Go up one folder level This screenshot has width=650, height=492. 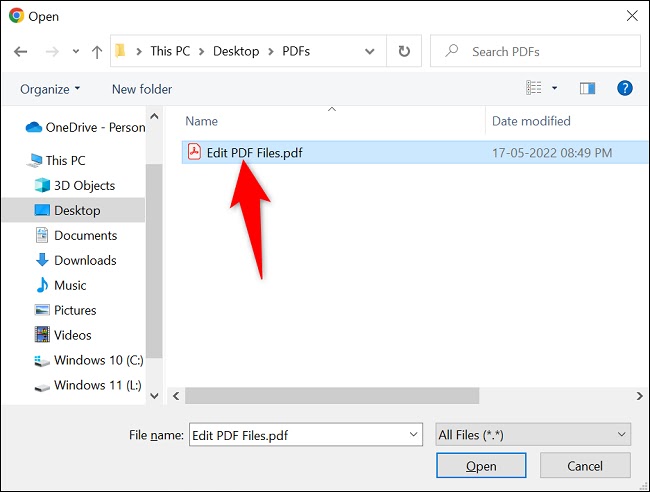[97, 52]
